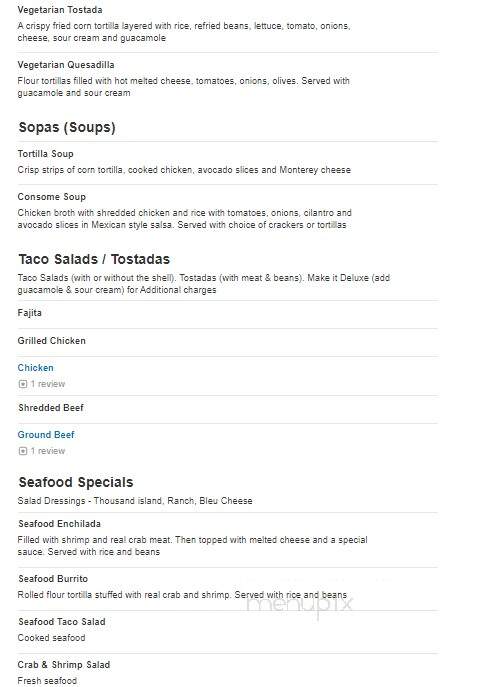Select the Seafood Enchilada item title

click(x=60, y=524)
